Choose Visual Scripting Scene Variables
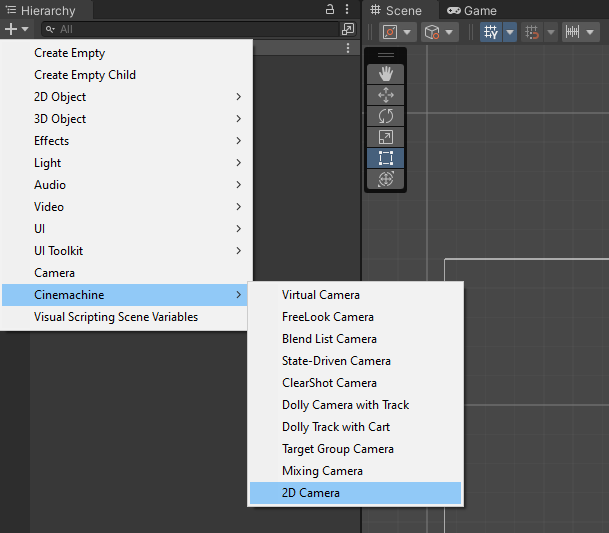609x533 pixels. (125, 317)
